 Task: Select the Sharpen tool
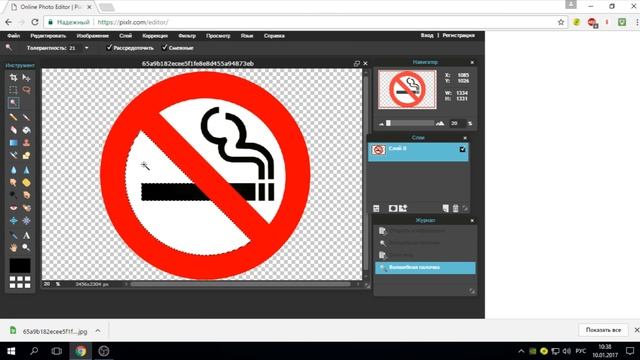point(27,170)
